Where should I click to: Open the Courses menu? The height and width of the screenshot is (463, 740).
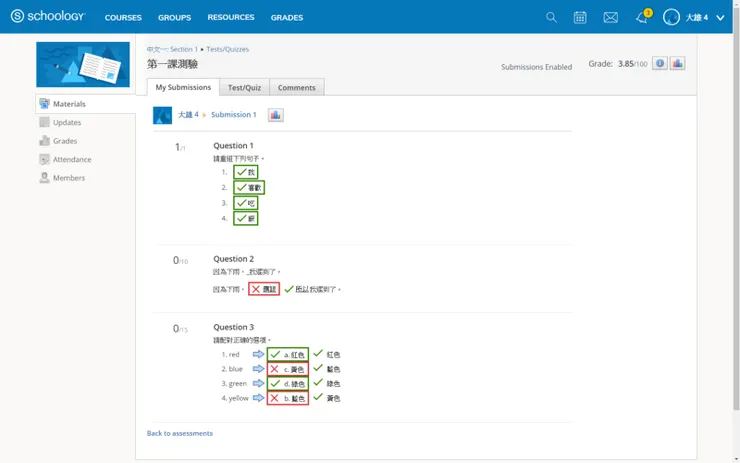[x=123, y=18]
